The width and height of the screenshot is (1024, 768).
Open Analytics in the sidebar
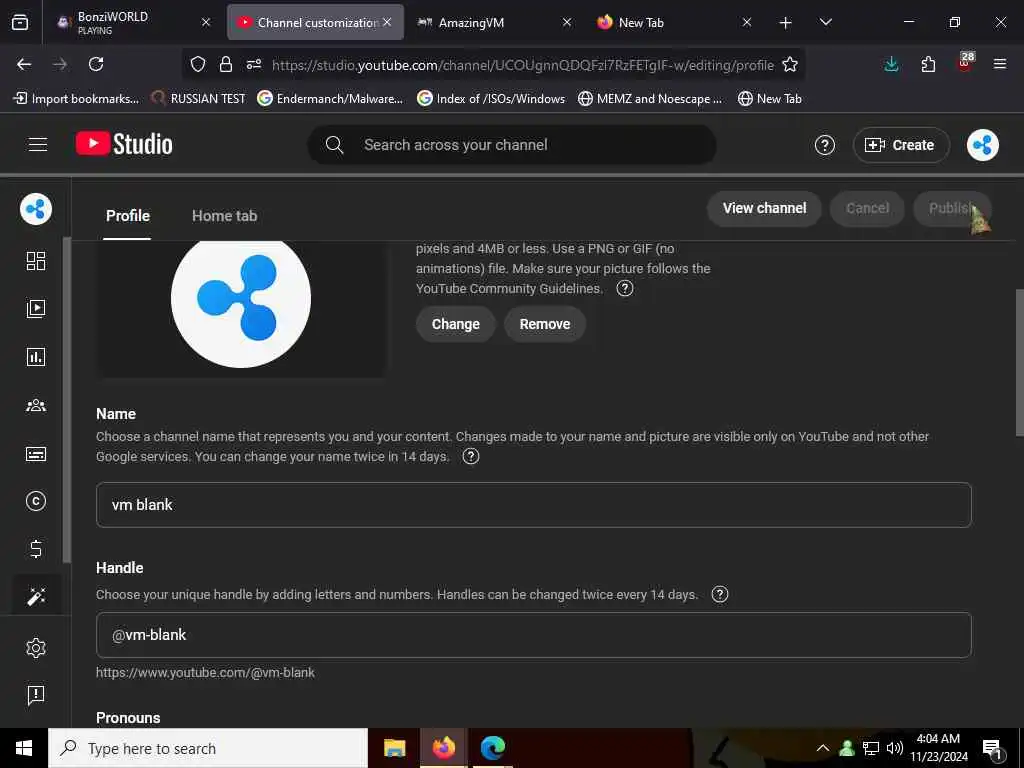[36, 357]
